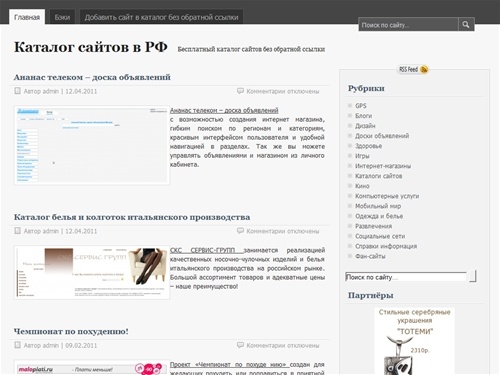Screen dimensions: 500x375
Task: Open the Кино category
Action: [362, 186]
